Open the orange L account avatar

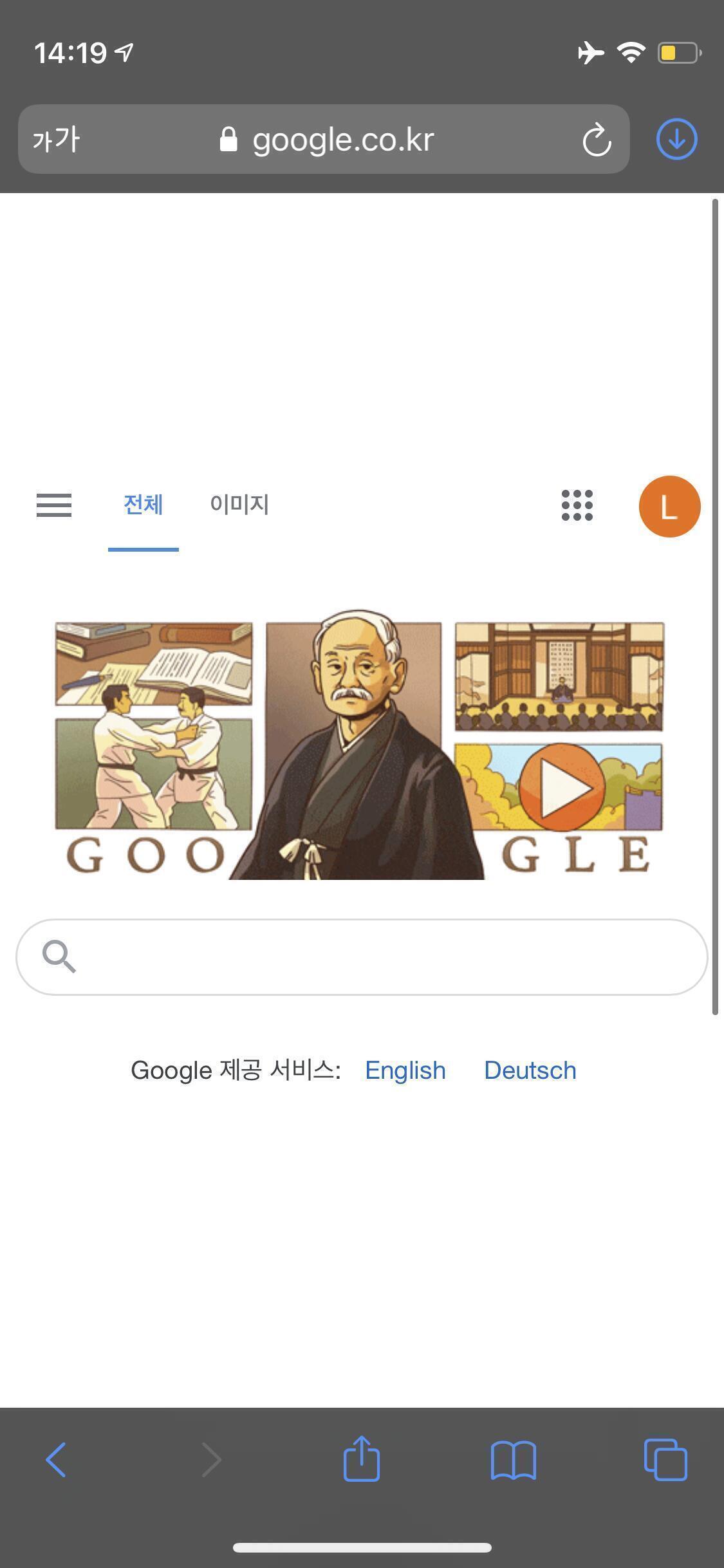(669, 507)
